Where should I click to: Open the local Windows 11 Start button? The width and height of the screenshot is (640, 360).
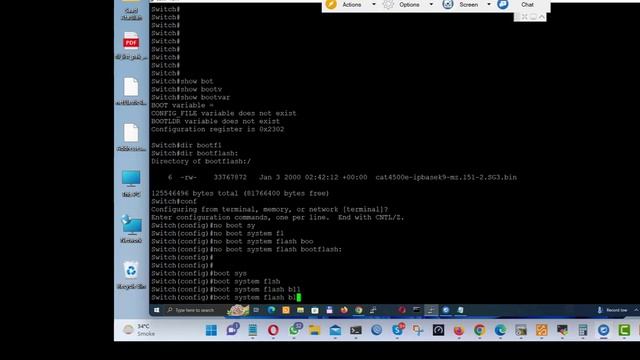[x=211, y=330]
